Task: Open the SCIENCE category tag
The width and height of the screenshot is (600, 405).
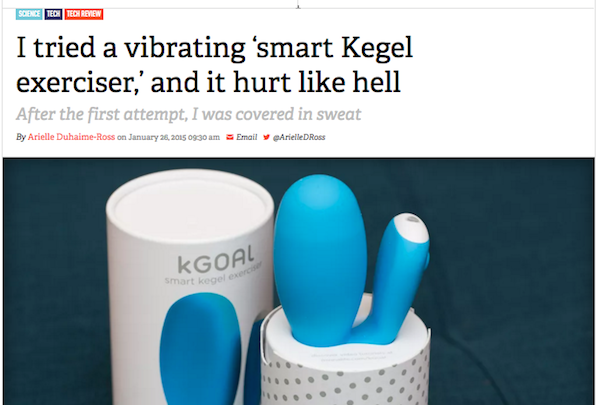Action: (x=29, y=14)
